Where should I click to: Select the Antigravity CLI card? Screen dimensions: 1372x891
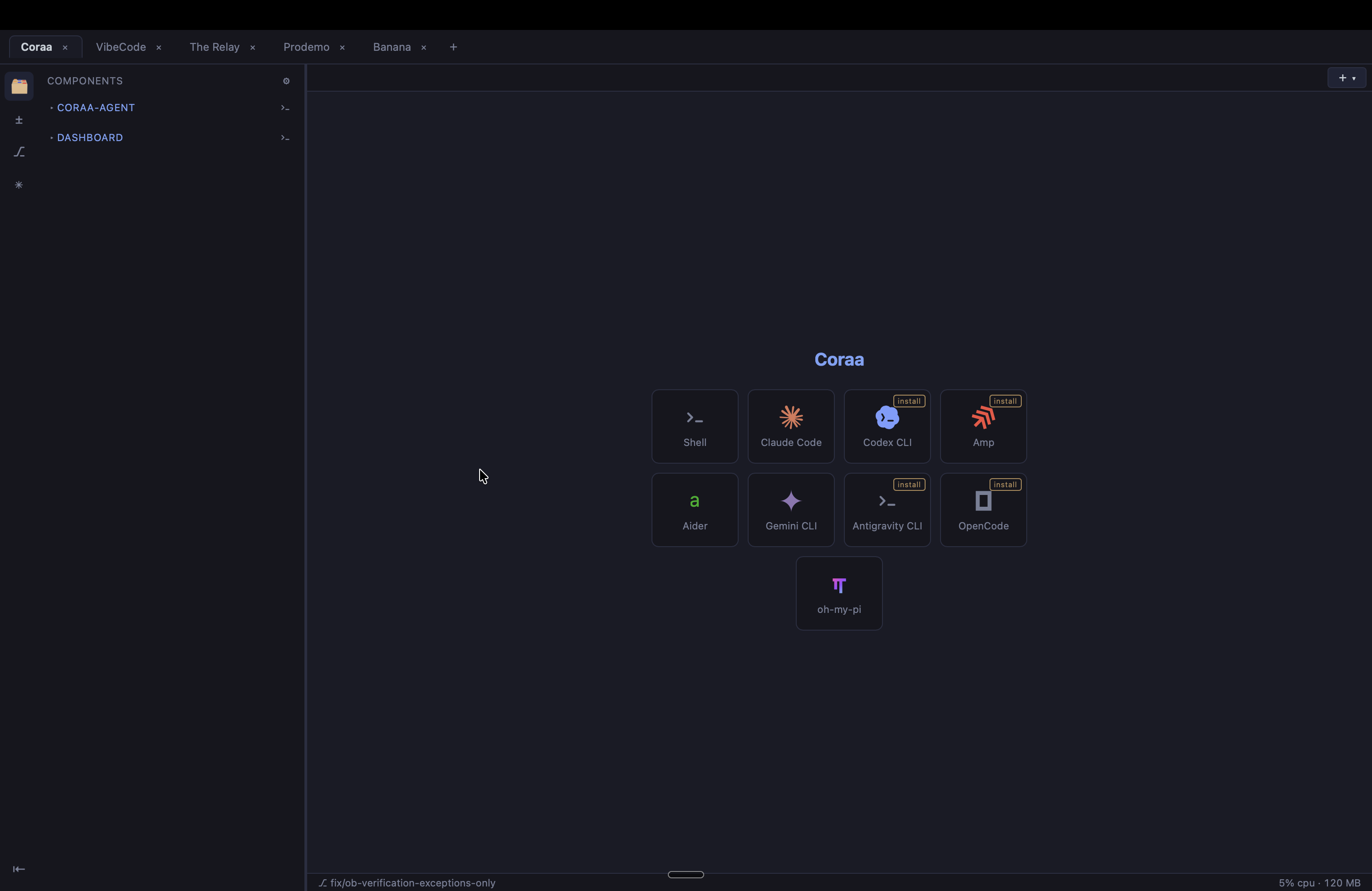(887, 510)
